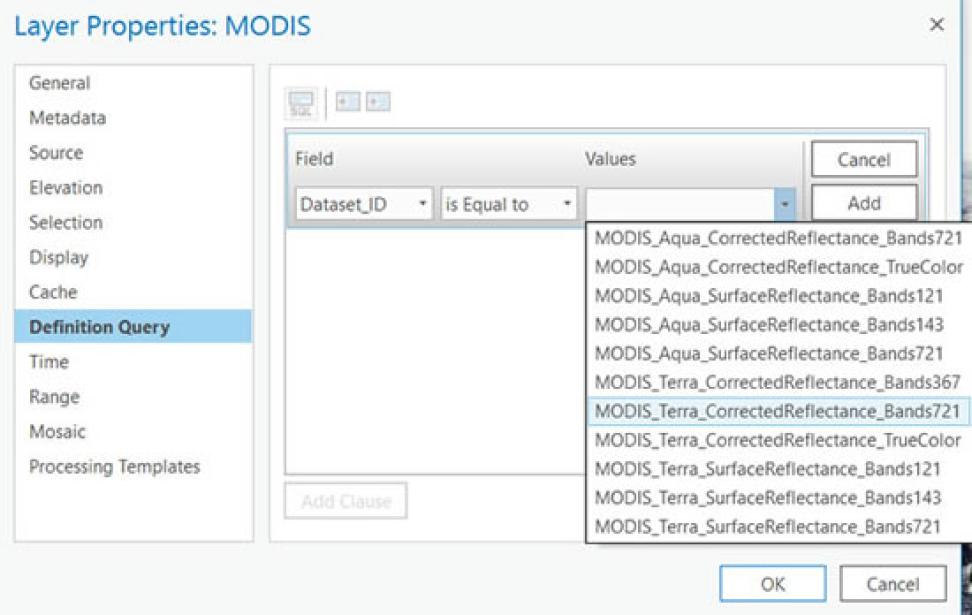Switch query to SQL mode
Screen dimensions: 972x615
(301, 102)
